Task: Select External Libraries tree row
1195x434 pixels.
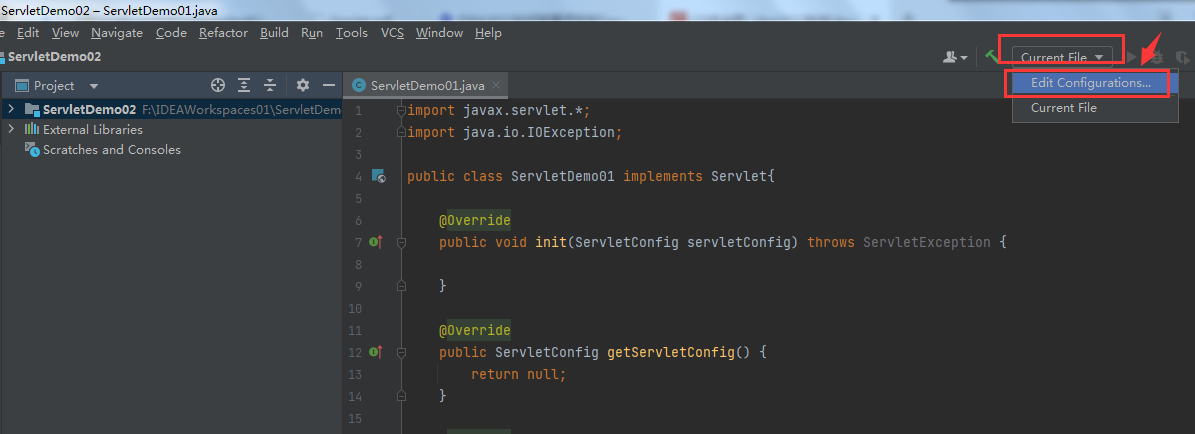Action: (x=171, y=129)
